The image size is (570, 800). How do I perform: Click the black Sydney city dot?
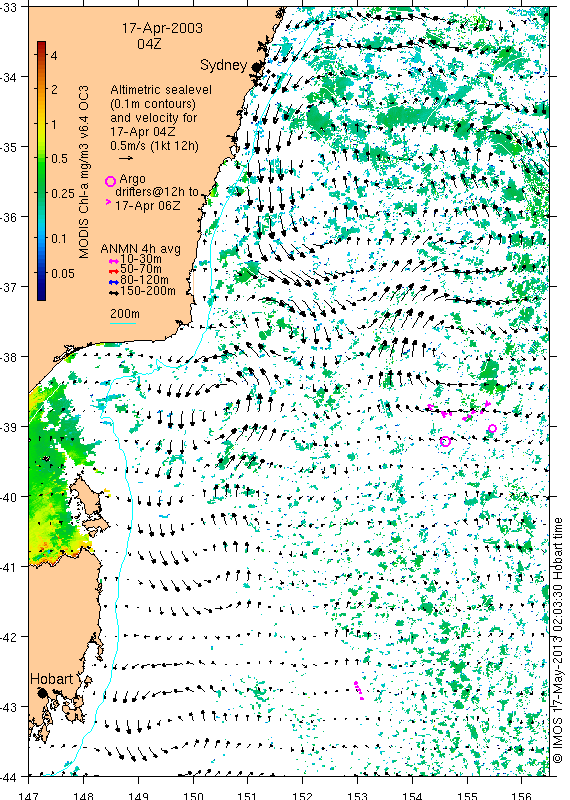pyautogui.click(x=256, y=66)
